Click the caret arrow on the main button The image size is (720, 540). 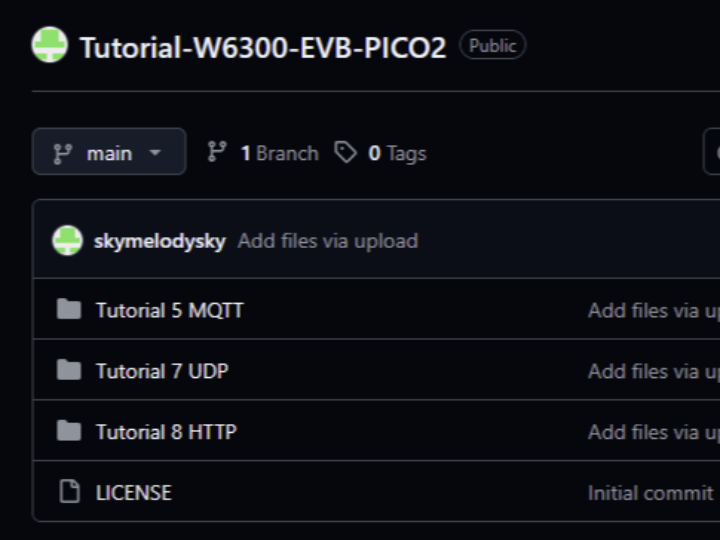[155, 153]
